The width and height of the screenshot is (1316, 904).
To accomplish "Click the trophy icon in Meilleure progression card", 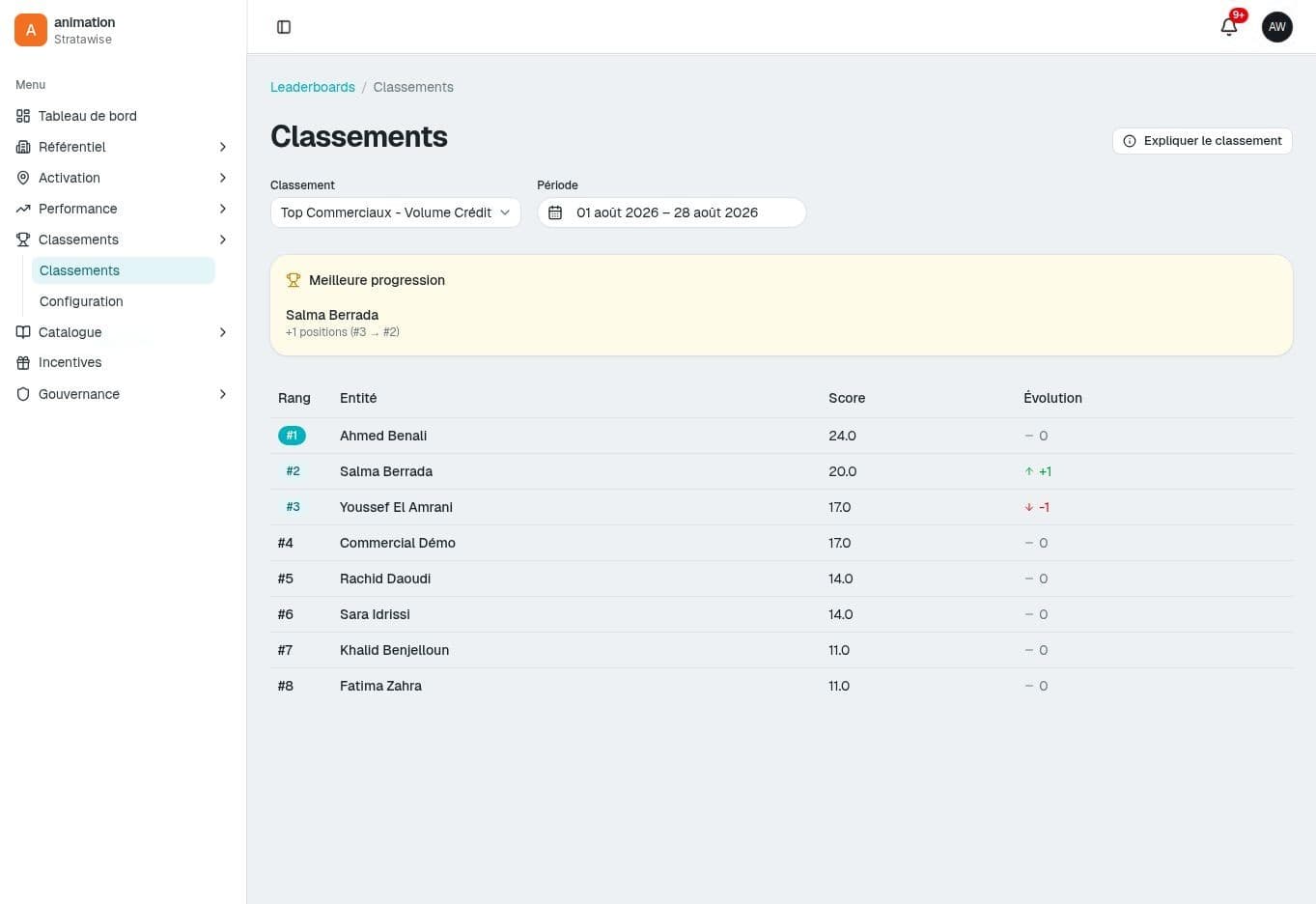I will [294, 280].
